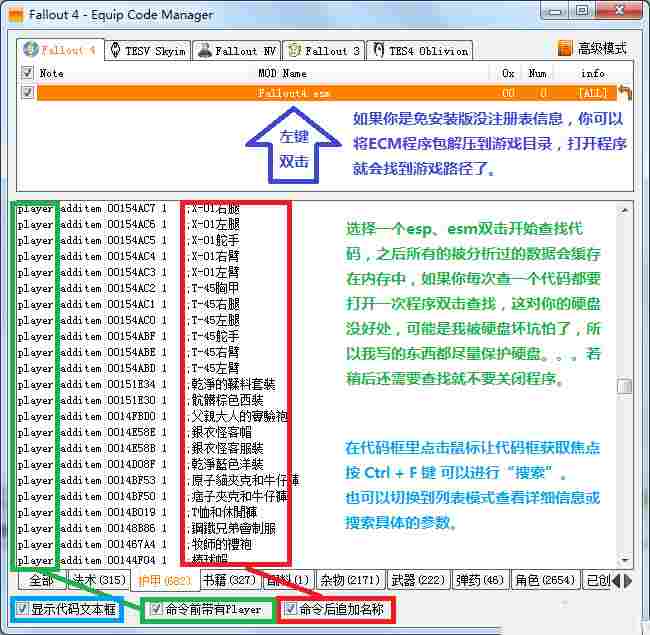Screen dimensions: 650x635
Task: Select the Fallout4.esm mod row
Action: click(326, 93)
